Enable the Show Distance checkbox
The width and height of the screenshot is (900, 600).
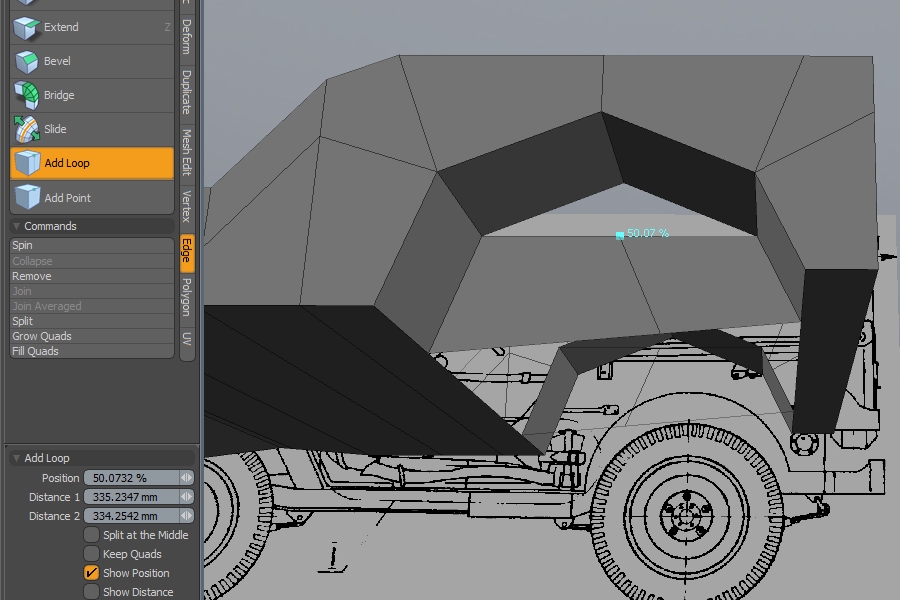pyautogui.click(x=91, y=591)
